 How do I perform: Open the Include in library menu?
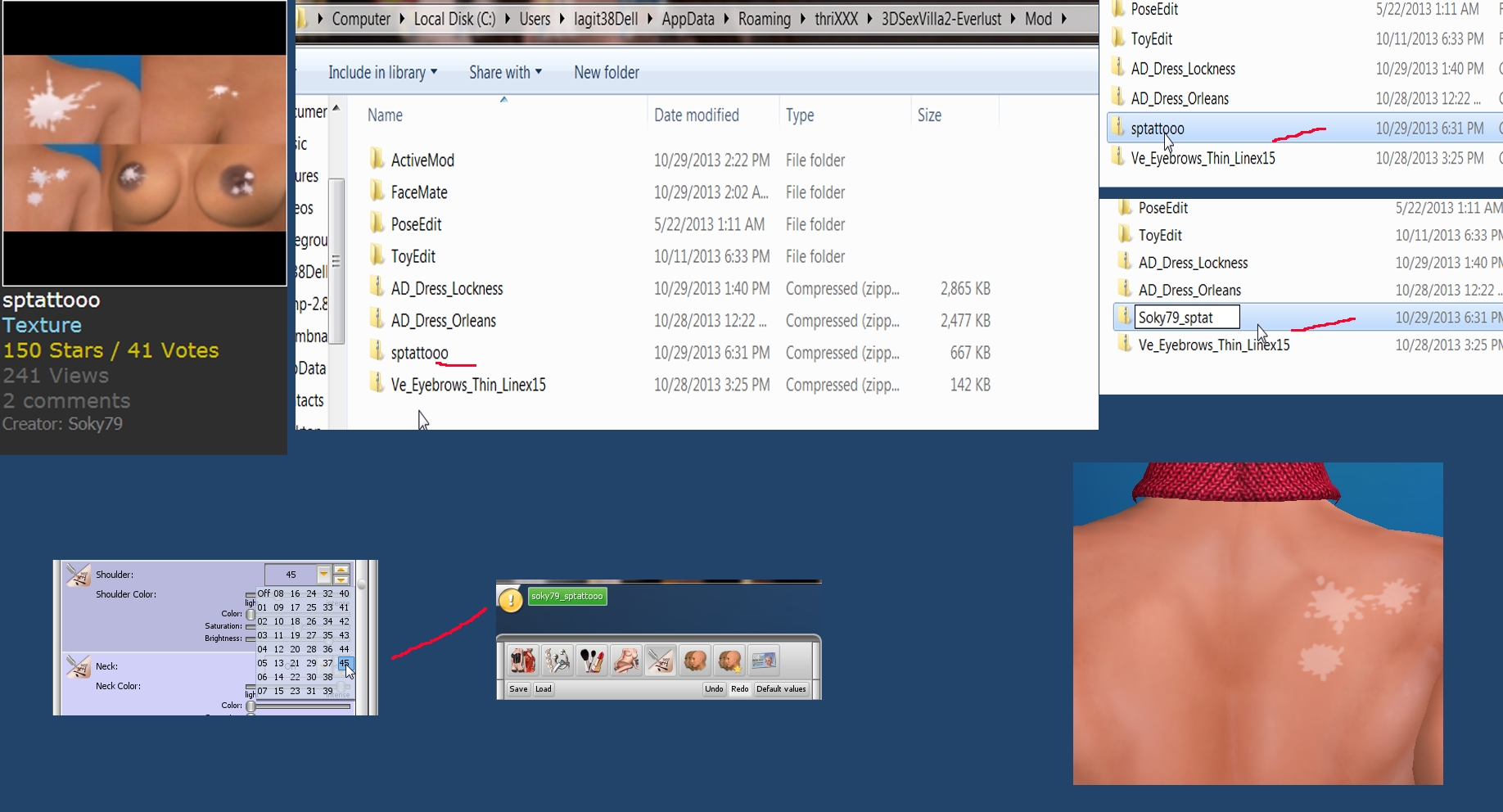pyautogui.click(x=382, y=72)
